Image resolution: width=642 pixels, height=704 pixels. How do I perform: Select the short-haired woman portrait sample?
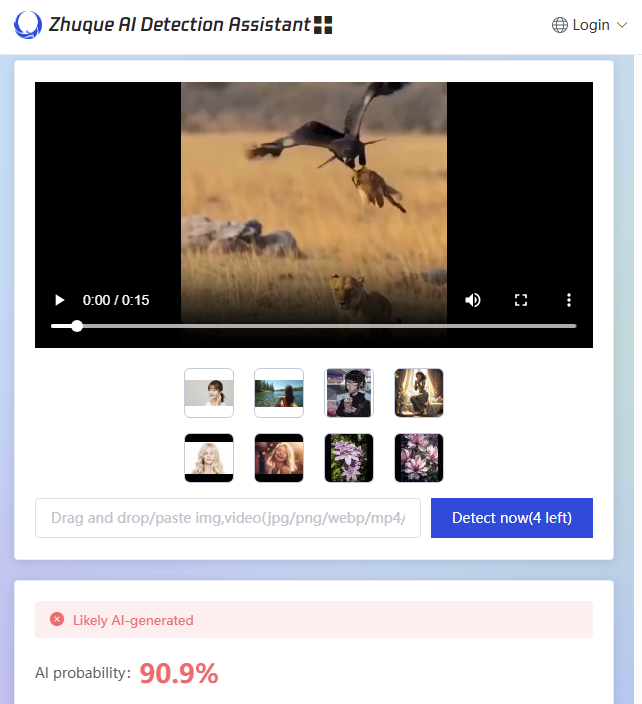click(209, 393)
